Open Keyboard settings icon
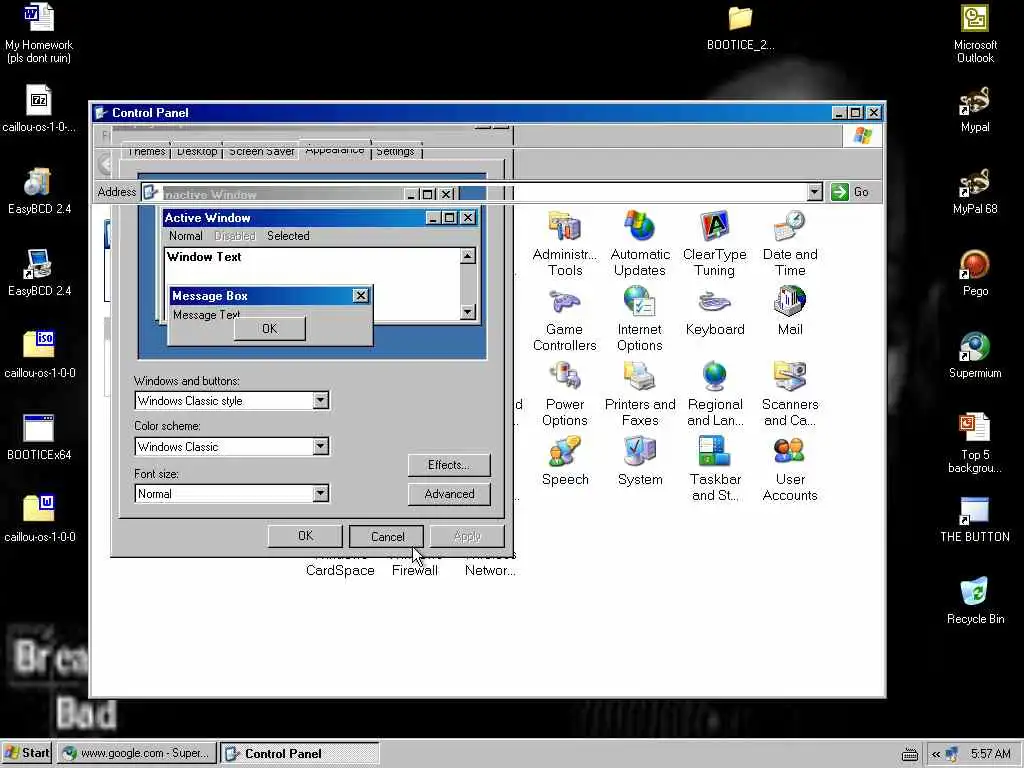 click(x=714, y=312)
